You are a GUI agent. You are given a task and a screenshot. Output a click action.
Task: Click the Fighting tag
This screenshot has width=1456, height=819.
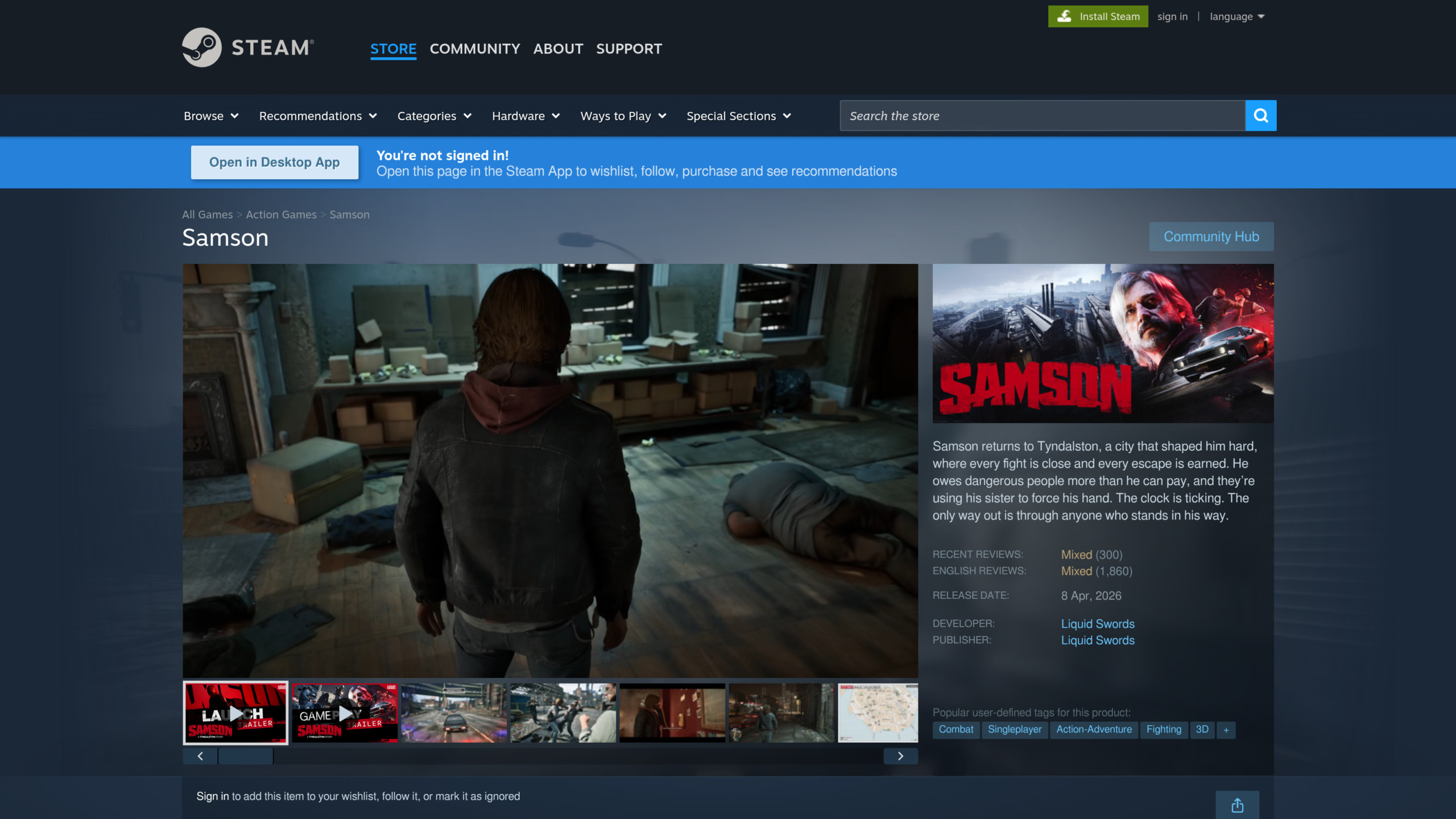(1164, 730)
